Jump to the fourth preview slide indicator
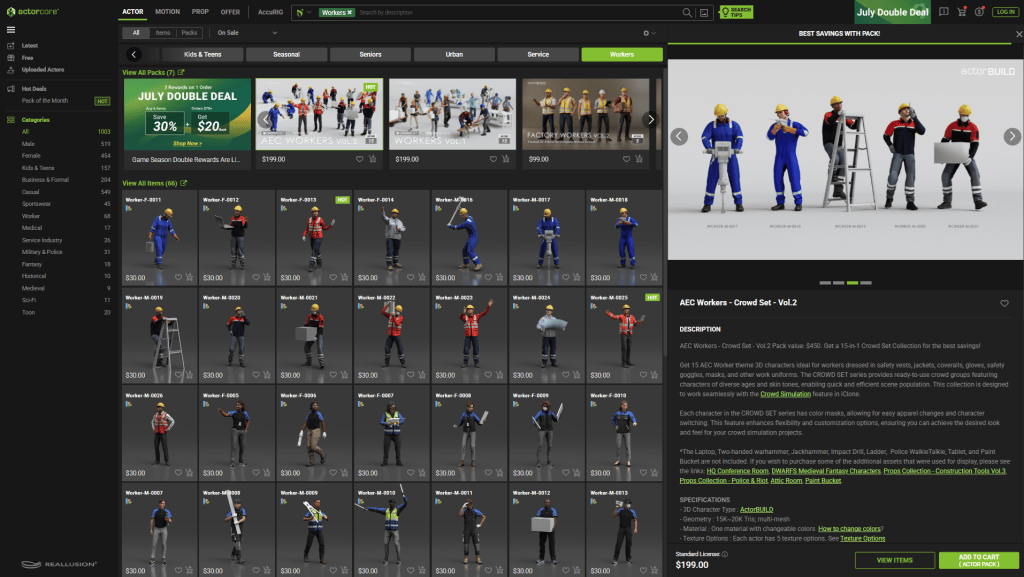 [x=866, y=283]
